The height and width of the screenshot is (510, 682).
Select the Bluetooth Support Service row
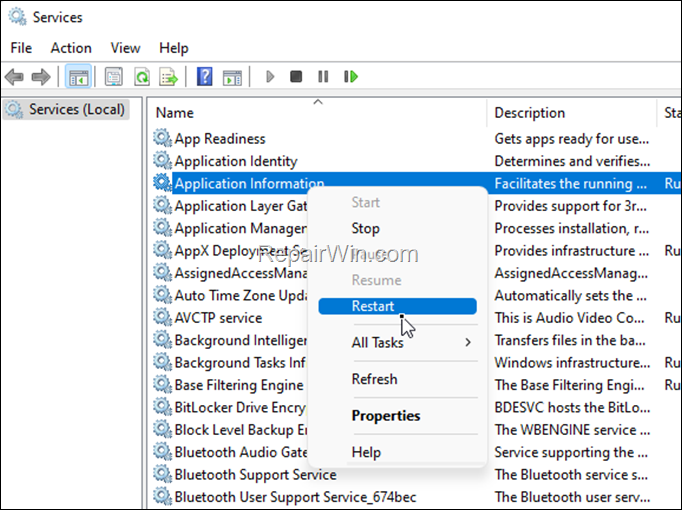(255, 475)
